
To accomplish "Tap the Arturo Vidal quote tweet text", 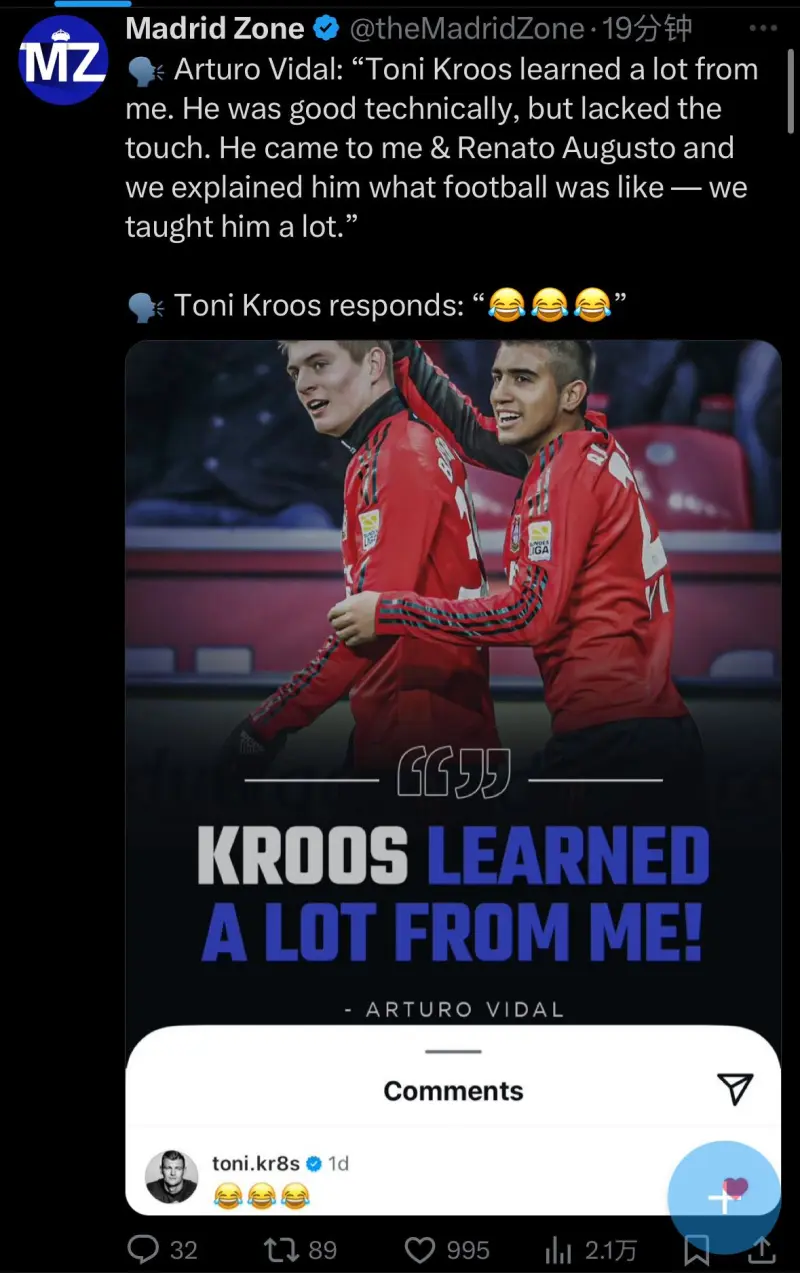I will click(440, 148).
